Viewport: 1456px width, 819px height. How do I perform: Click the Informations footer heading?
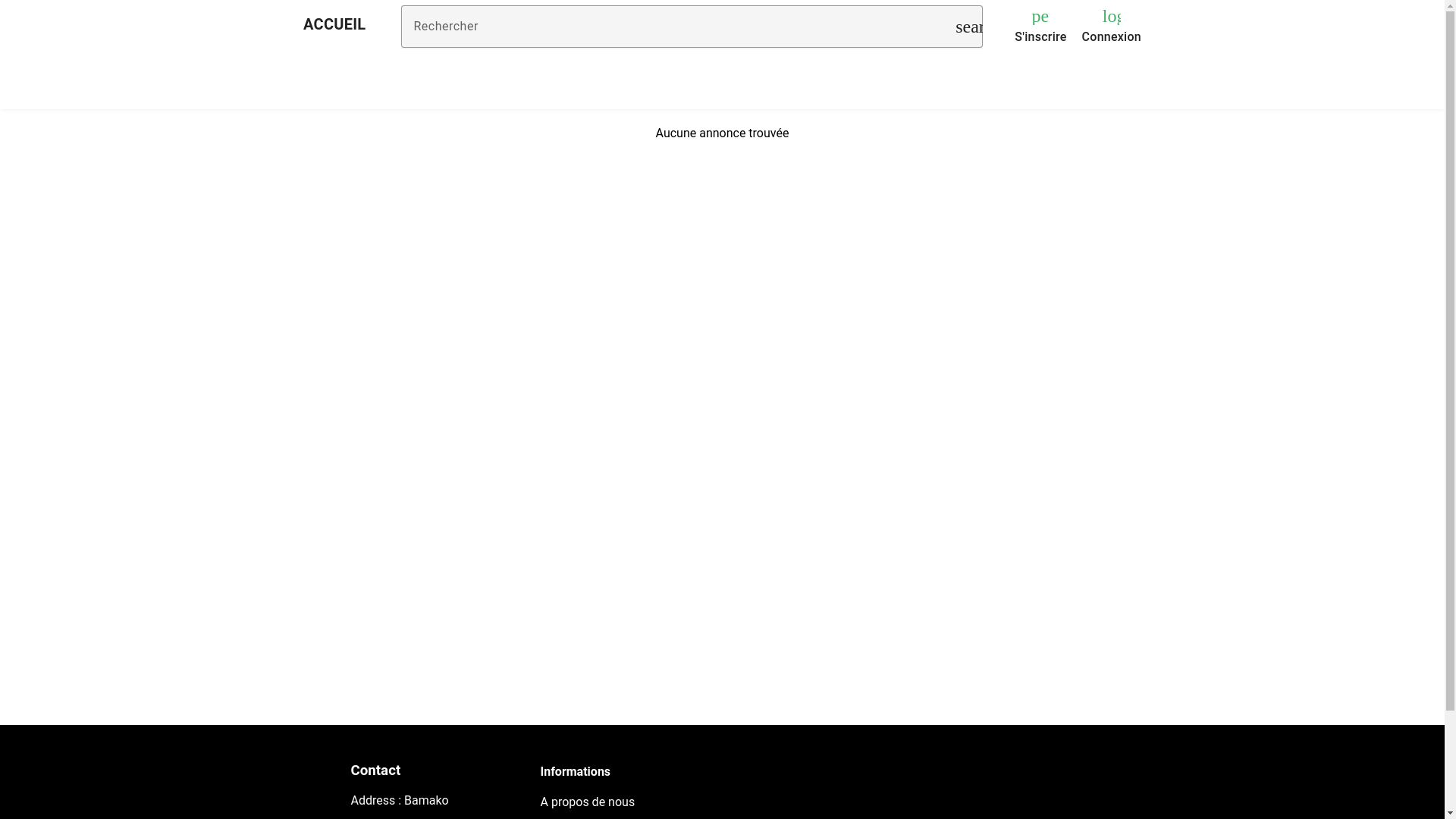pyautogui.click(x=575, y=772)
